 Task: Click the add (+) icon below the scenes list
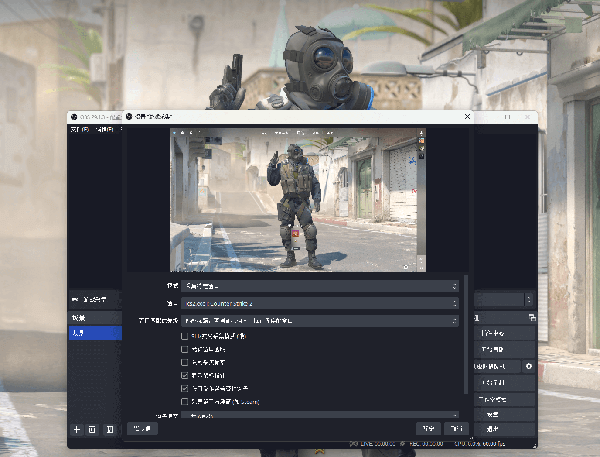click(x=76, y=429)
